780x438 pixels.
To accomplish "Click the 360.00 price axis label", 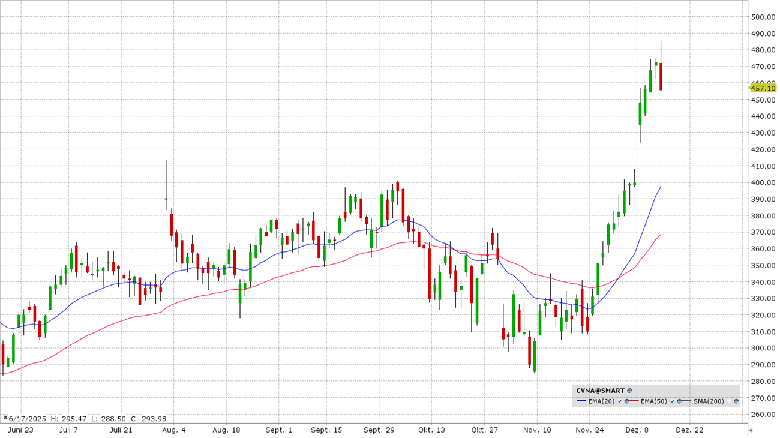I will (x=764, y=248).
